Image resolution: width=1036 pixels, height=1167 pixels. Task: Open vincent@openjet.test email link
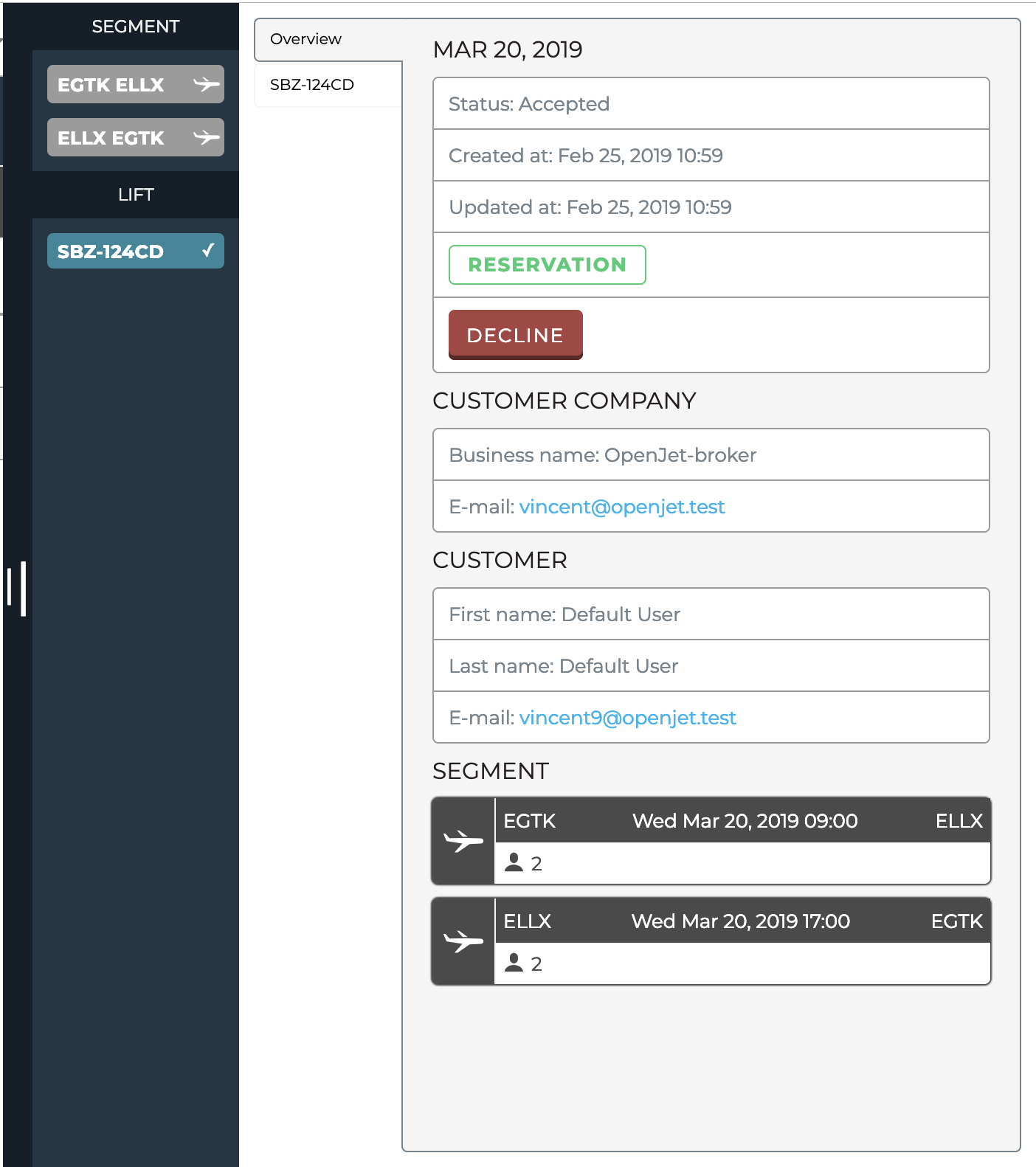point(621,507)
